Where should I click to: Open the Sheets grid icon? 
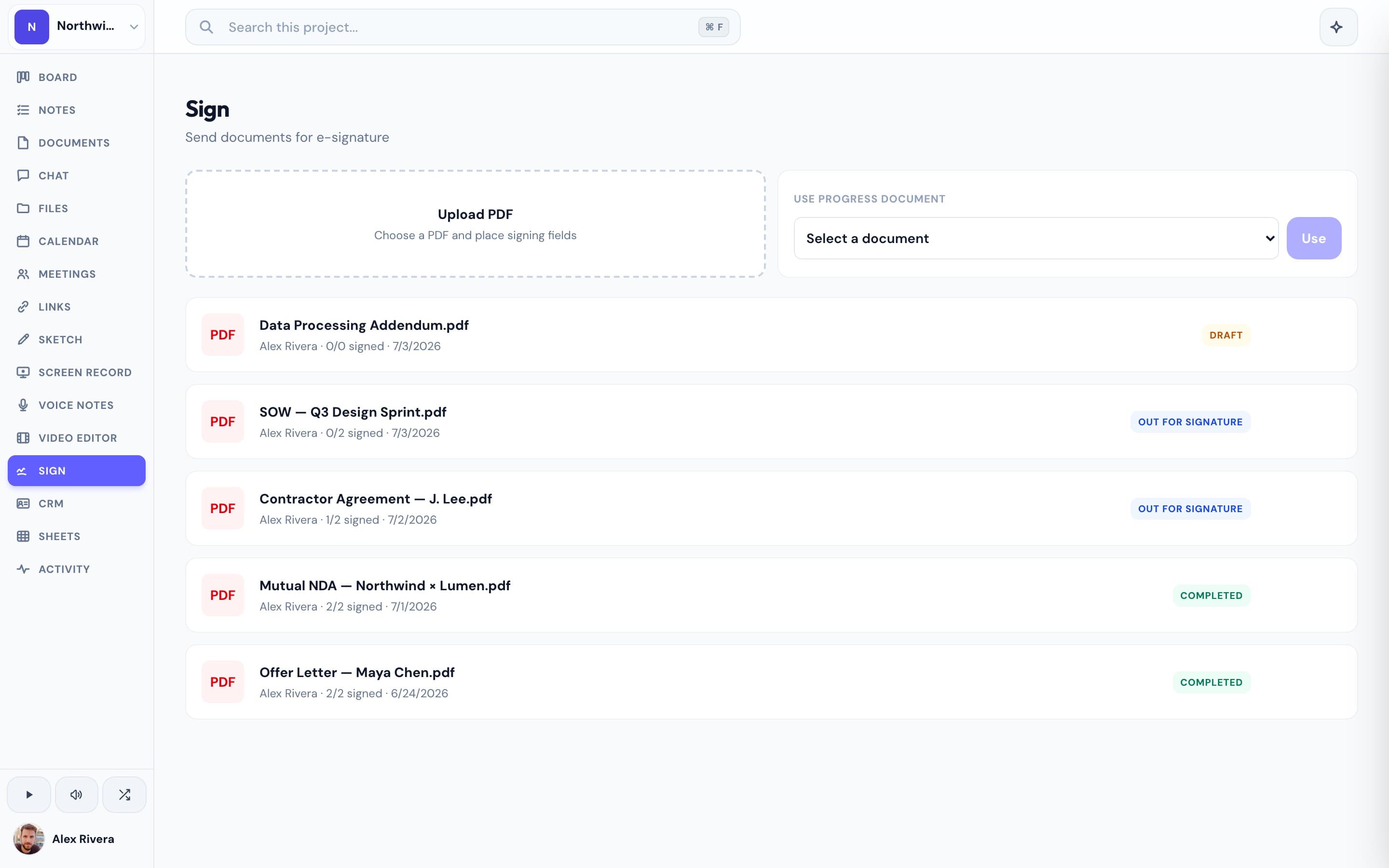pyautogui.click(x=23, y=536)
